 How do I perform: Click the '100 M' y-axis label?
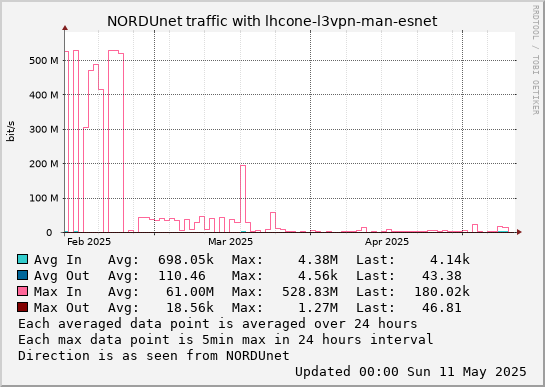click(44, 198)
